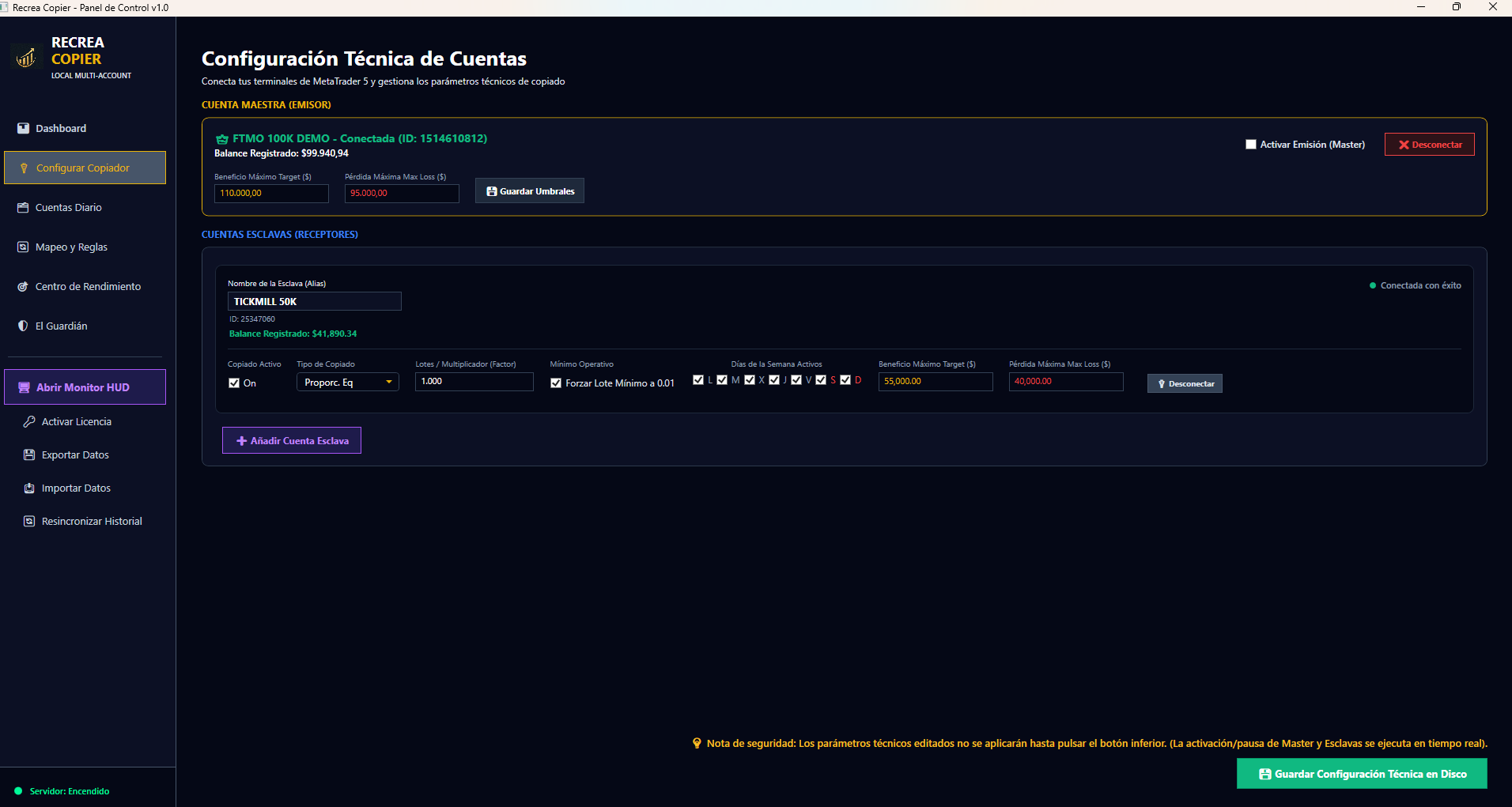Enable the Activar Emisión (Master) checkbox
The width and height of the screenshot is (1512, 807).
point(1251,145)
